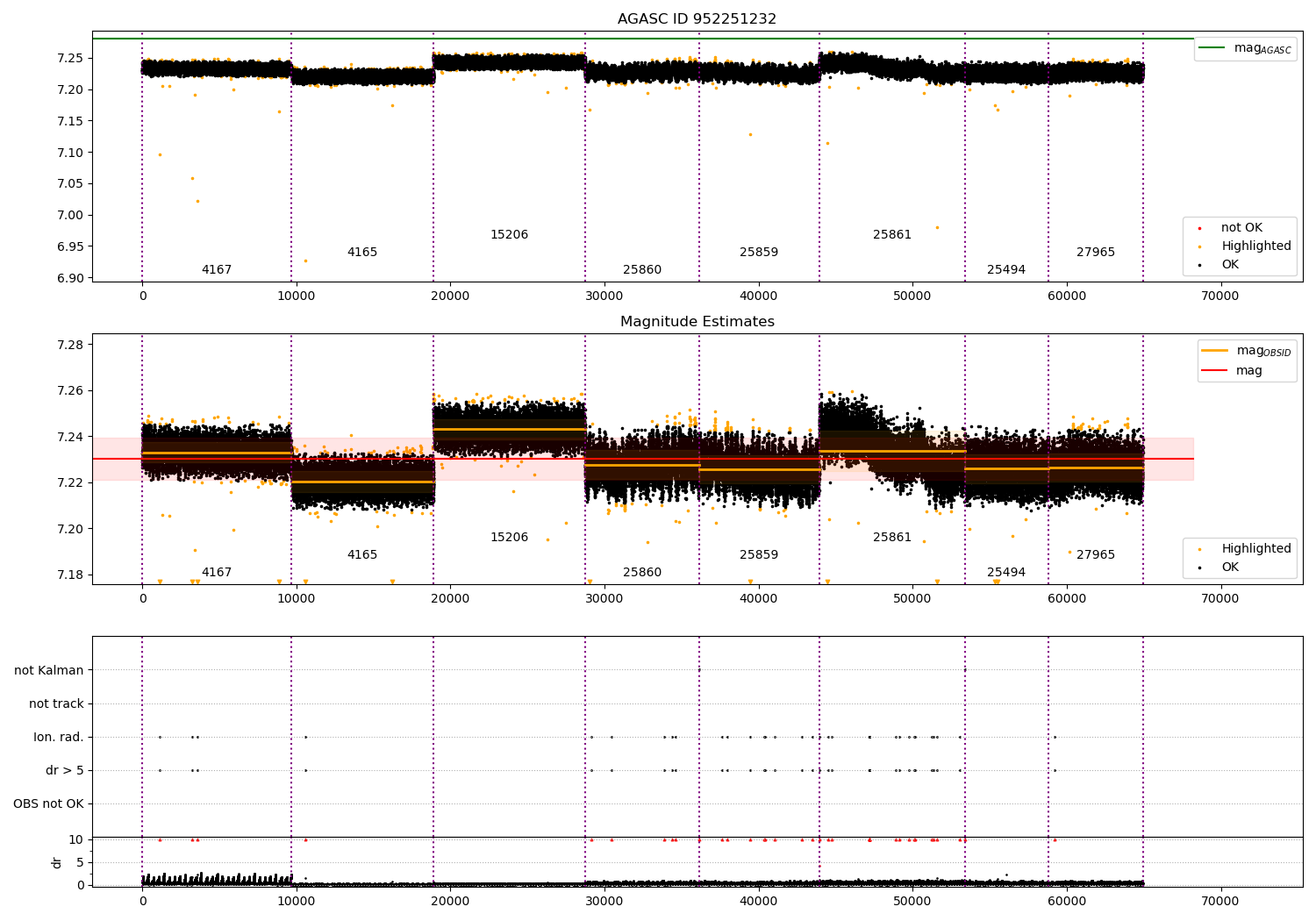This screenshot has height=921, width=1316.
Task: Click obsid label 25494 in the AGASC ID plot
Action: click(x=1006, y=270)
